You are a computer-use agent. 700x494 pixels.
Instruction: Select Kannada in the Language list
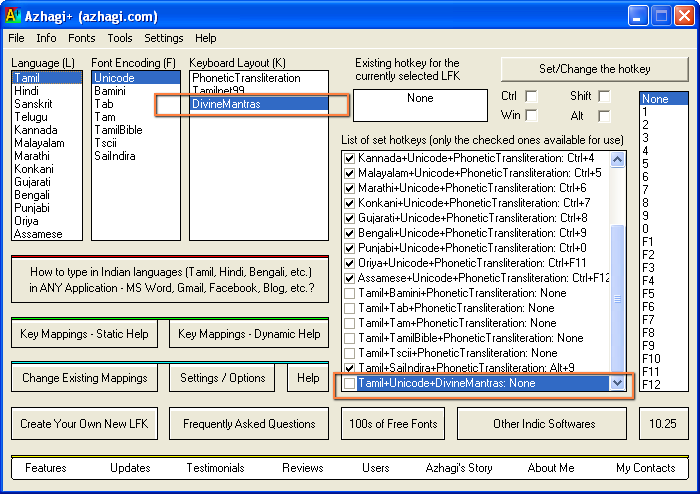tap(47, 130)
